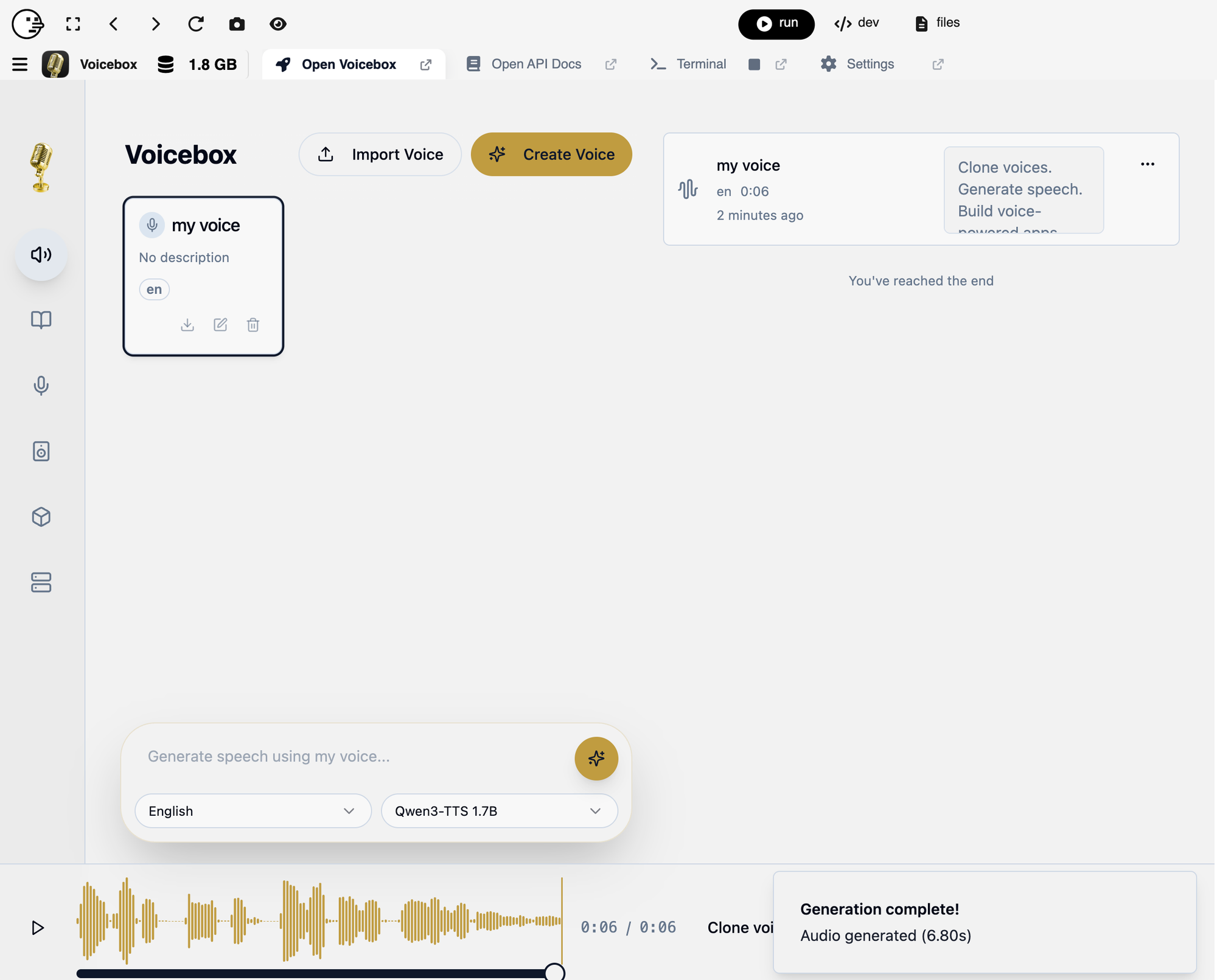Open the stories book icon in sidebar
The width and height of the screenshot is (1217, 980).
pos(41,319)
